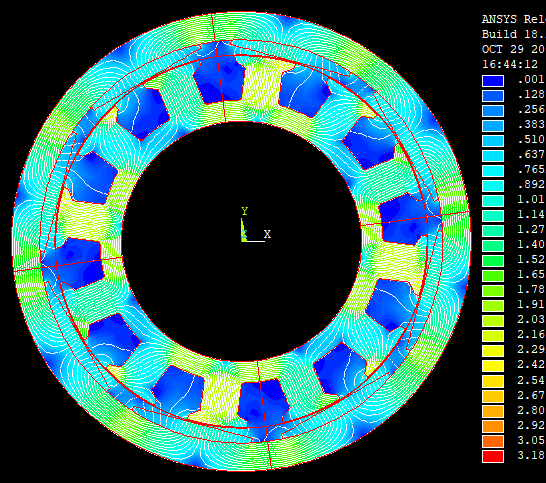Image resolution: width=546 pixels, height=483 pixels.
Task: Click the 16:44:12 timestamp text
Action: click(x=510, y=64)
